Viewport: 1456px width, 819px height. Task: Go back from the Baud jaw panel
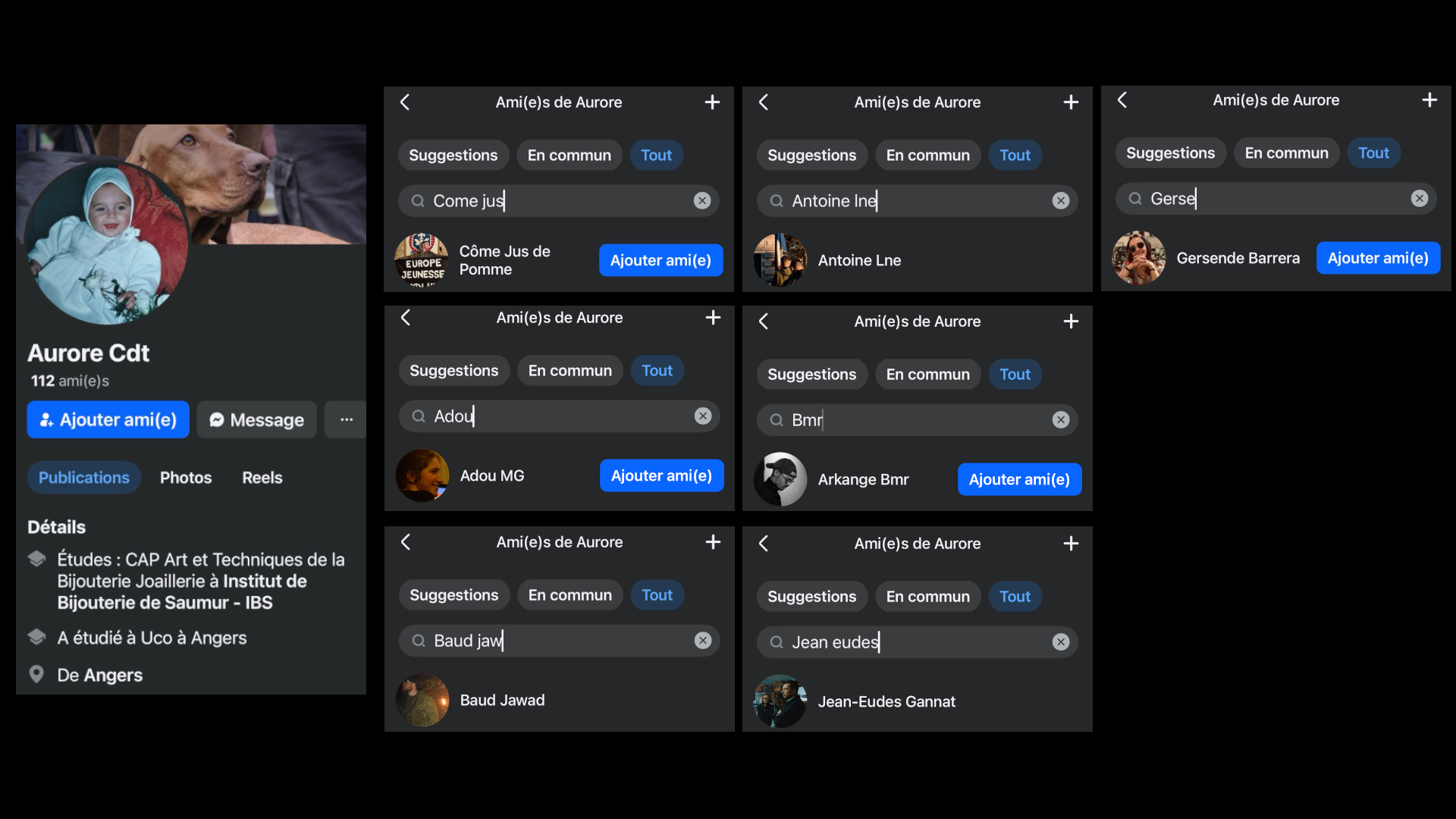(x=406, y=542)
